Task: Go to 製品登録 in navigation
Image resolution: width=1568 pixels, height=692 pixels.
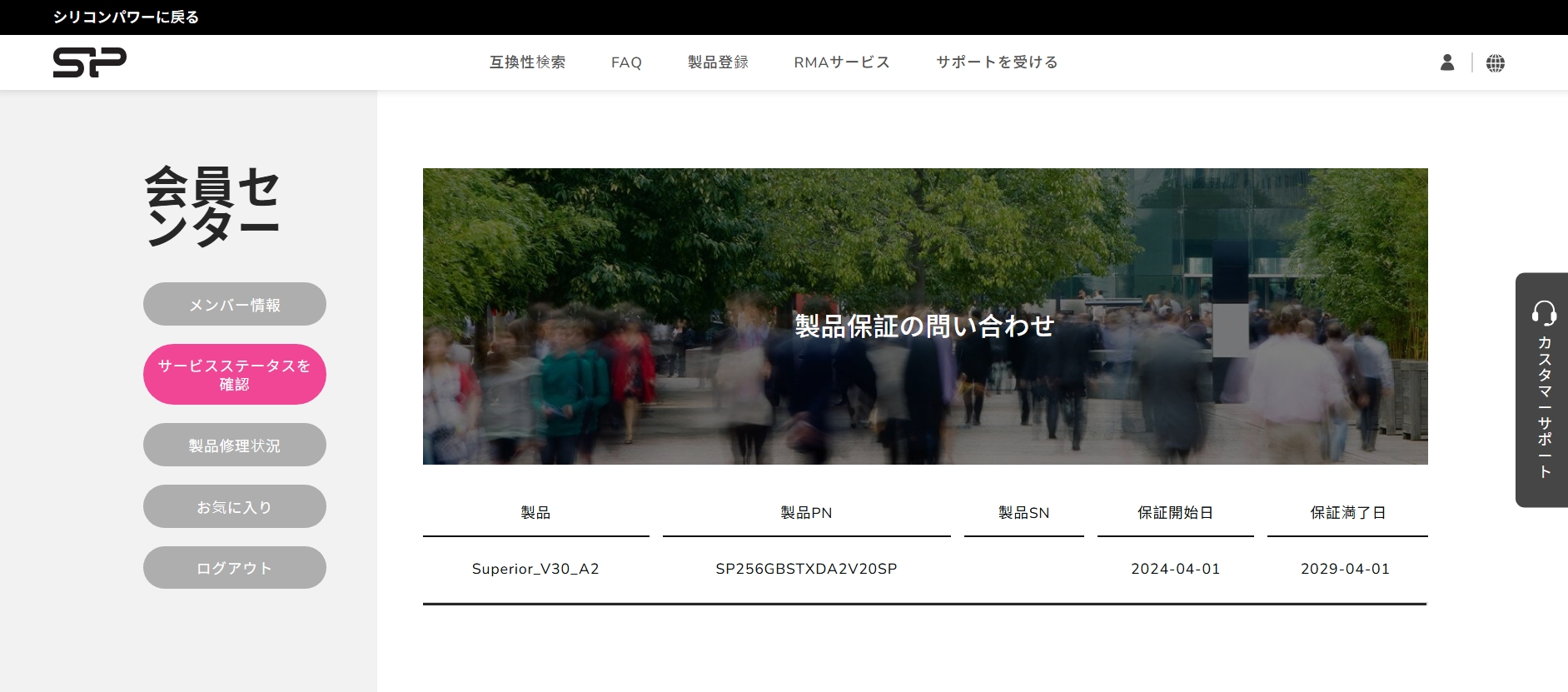Action: [x=718, y=62]
